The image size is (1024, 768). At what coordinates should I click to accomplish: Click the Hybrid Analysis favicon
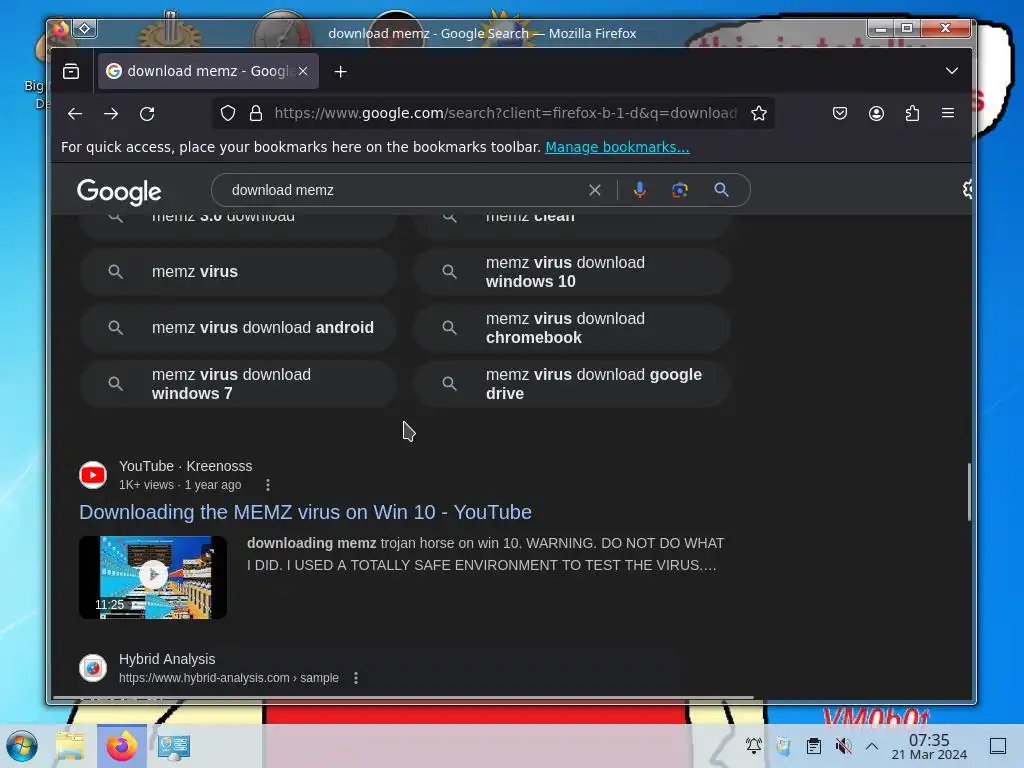point(93,668)
